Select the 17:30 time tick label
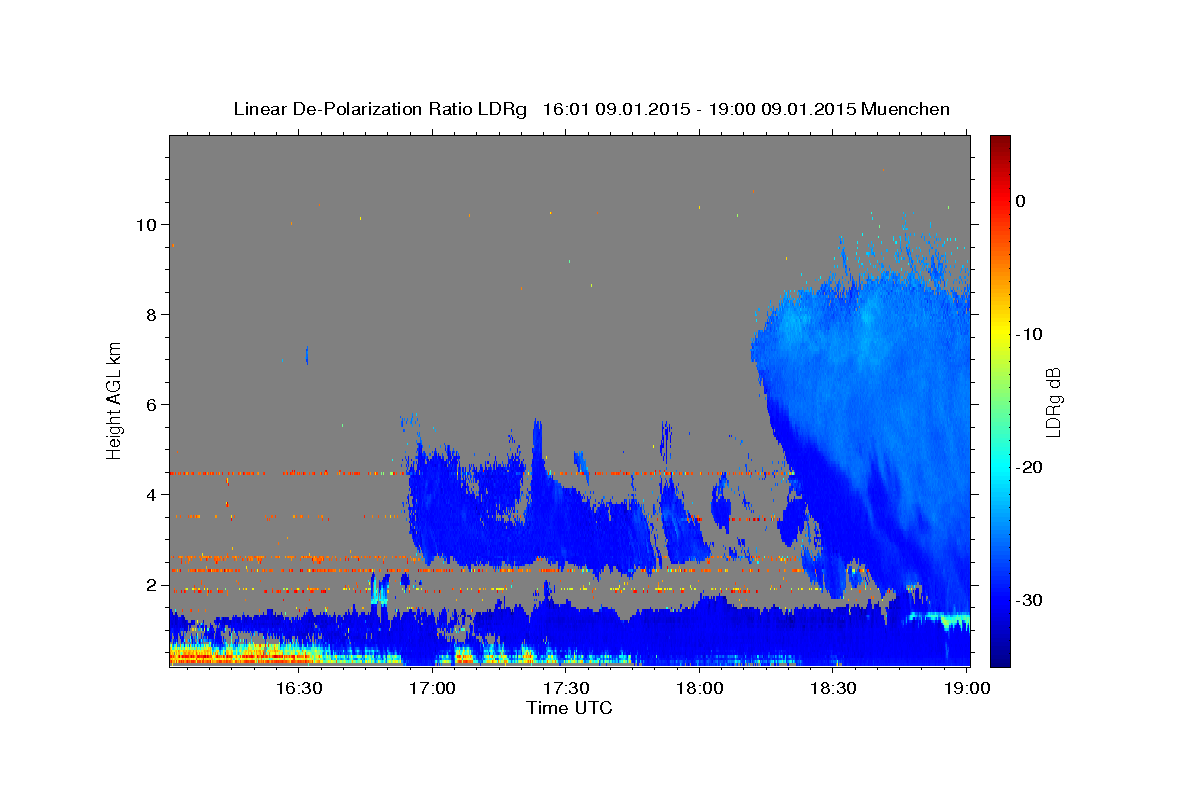The image size is (1200, 800). (x=567, y=688)
